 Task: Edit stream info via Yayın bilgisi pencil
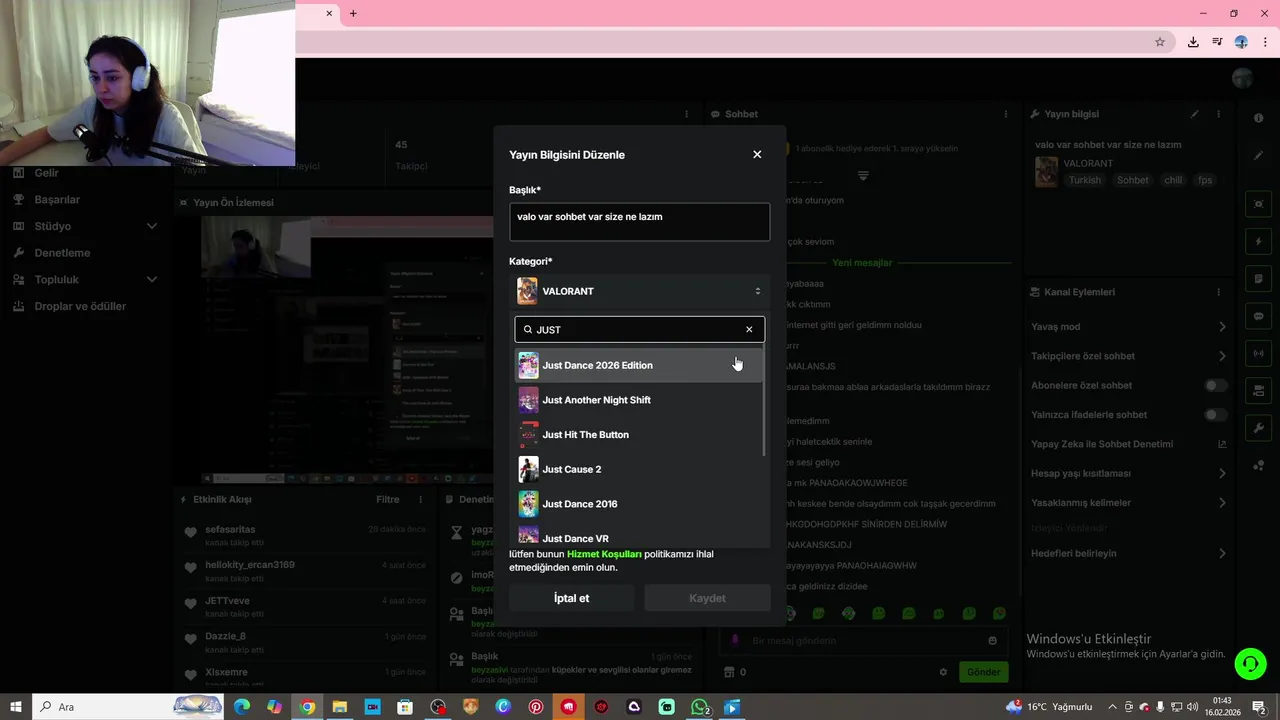[x=1194, y=114]
